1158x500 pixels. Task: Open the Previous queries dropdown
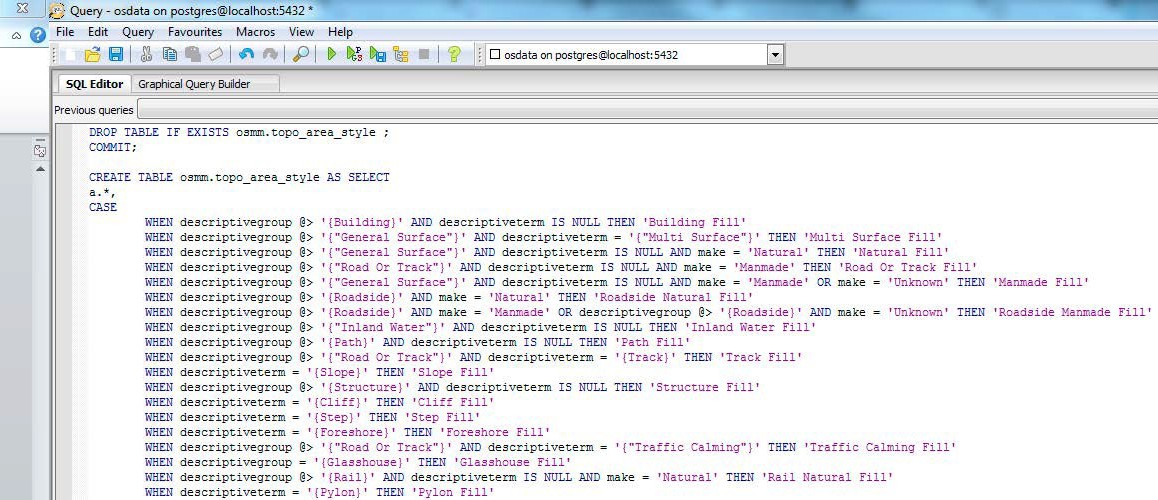(x=647, y=110)
